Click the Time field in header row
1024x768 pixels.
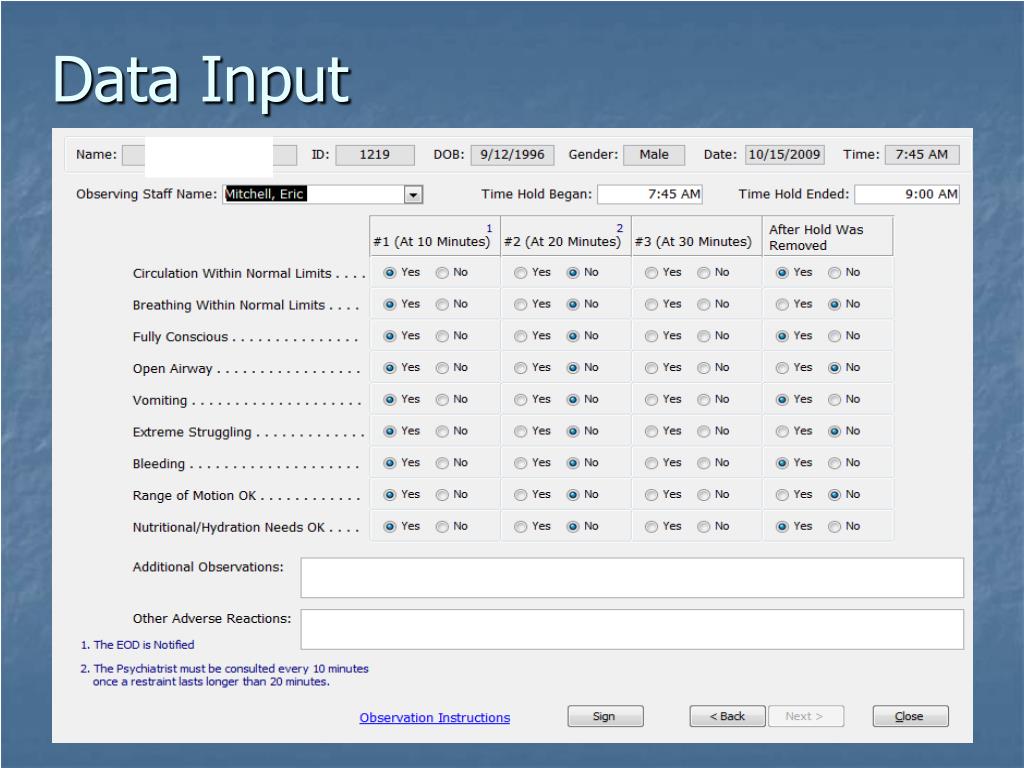pyautogui.click(x=921, y=155)
